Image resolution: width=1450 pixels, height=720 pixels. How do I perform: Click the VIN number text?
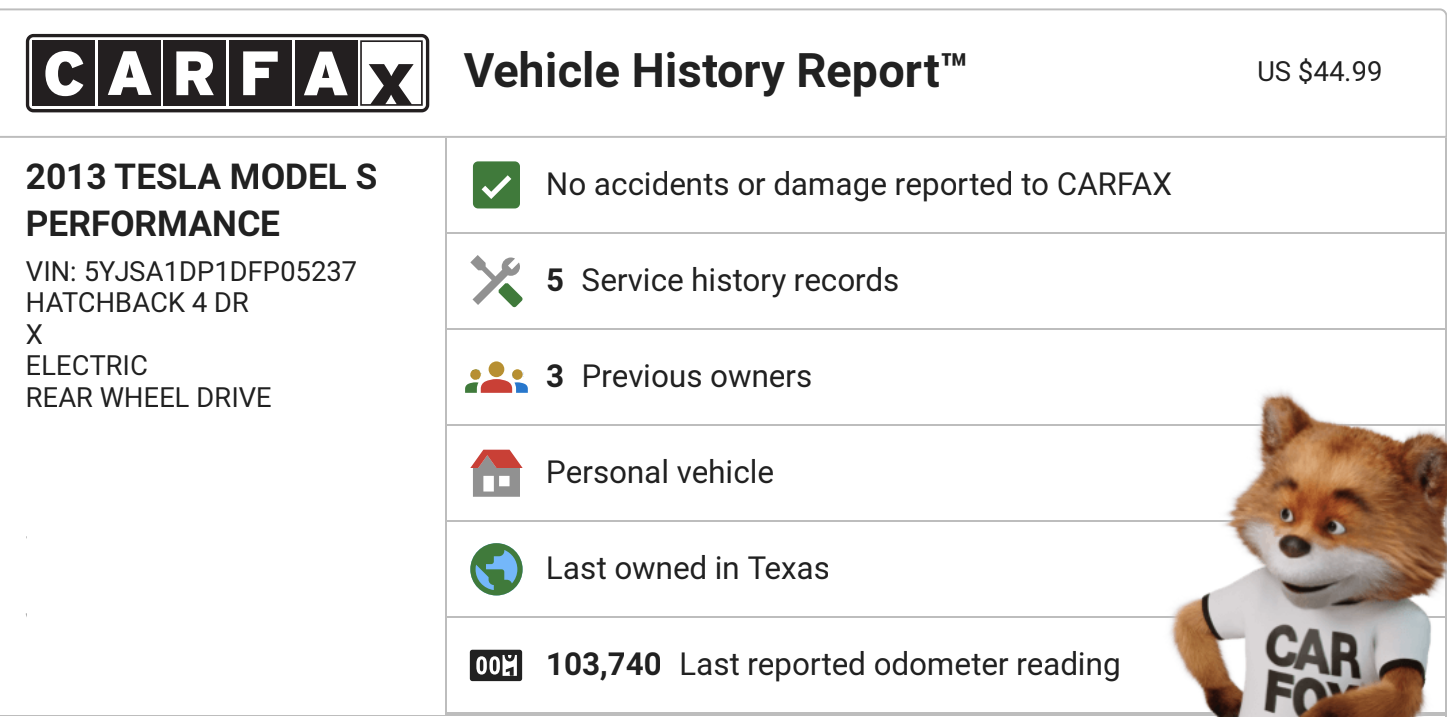tap(191, 271)
